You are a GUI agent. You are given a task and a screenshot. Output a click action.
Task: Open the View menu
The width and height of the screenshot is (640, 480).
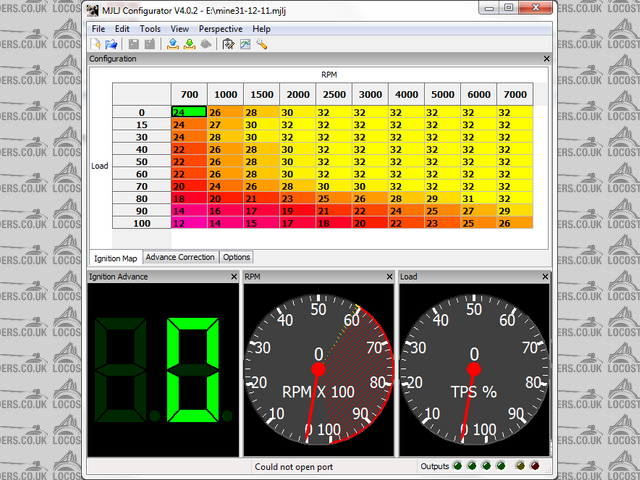pos(181,29)
